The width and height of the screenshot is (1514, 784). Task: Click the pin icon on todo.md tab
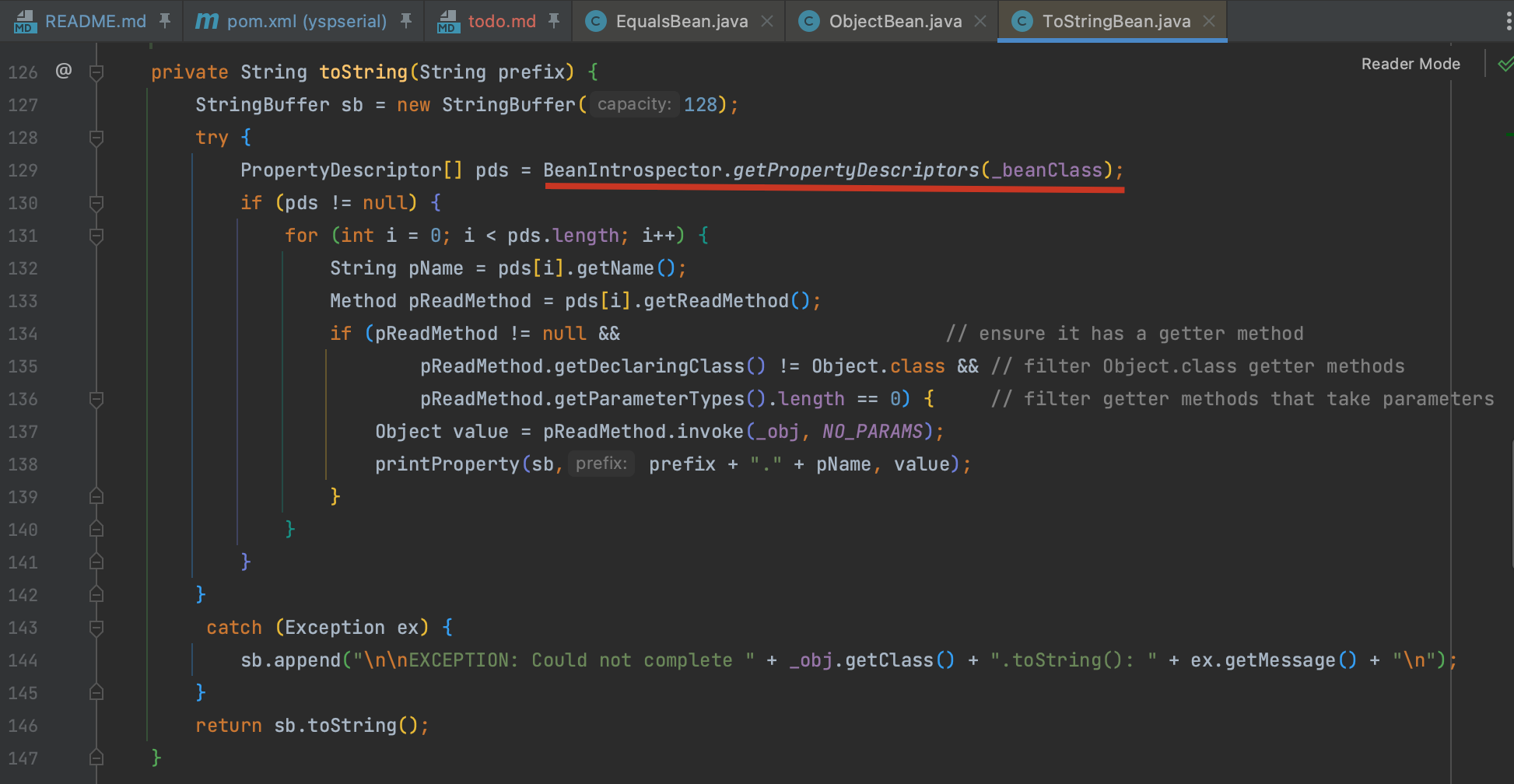[554, 21]
